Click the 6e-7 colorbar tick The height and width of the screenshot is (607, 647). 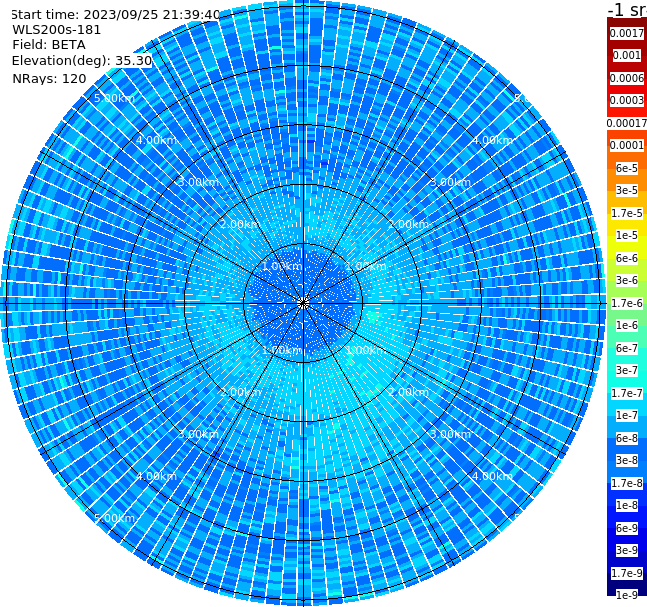[x=627, y=348]
